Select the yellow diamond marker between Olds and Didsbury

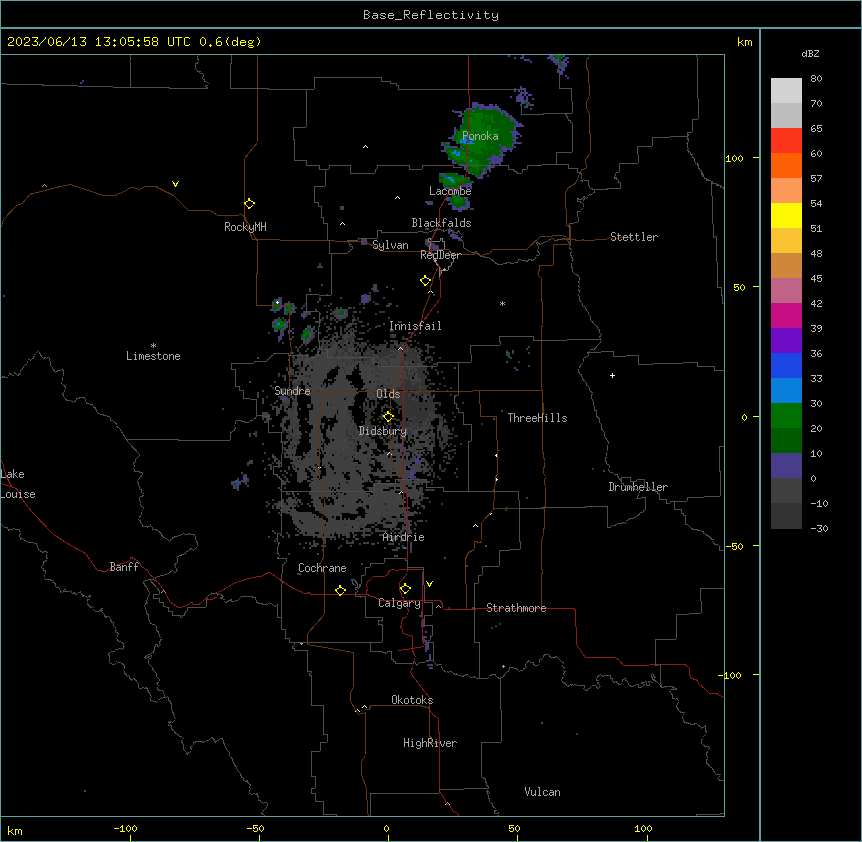pyautogui.click(x=388, y=417)
